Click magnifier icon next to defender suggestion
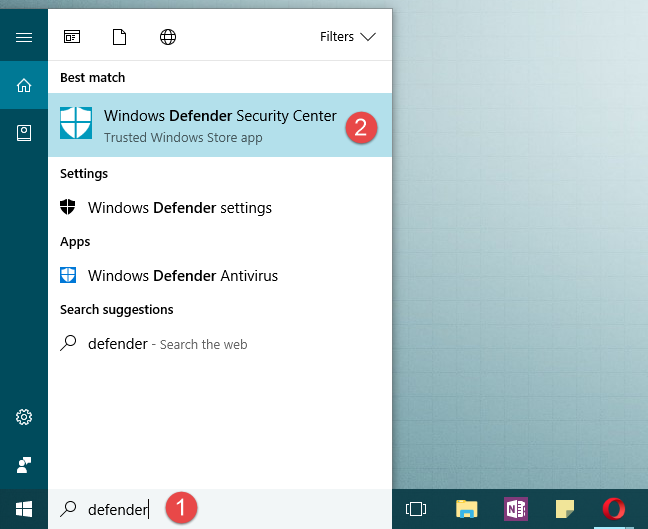The height and width of the screenshot is (529, 648). (68, 343)
